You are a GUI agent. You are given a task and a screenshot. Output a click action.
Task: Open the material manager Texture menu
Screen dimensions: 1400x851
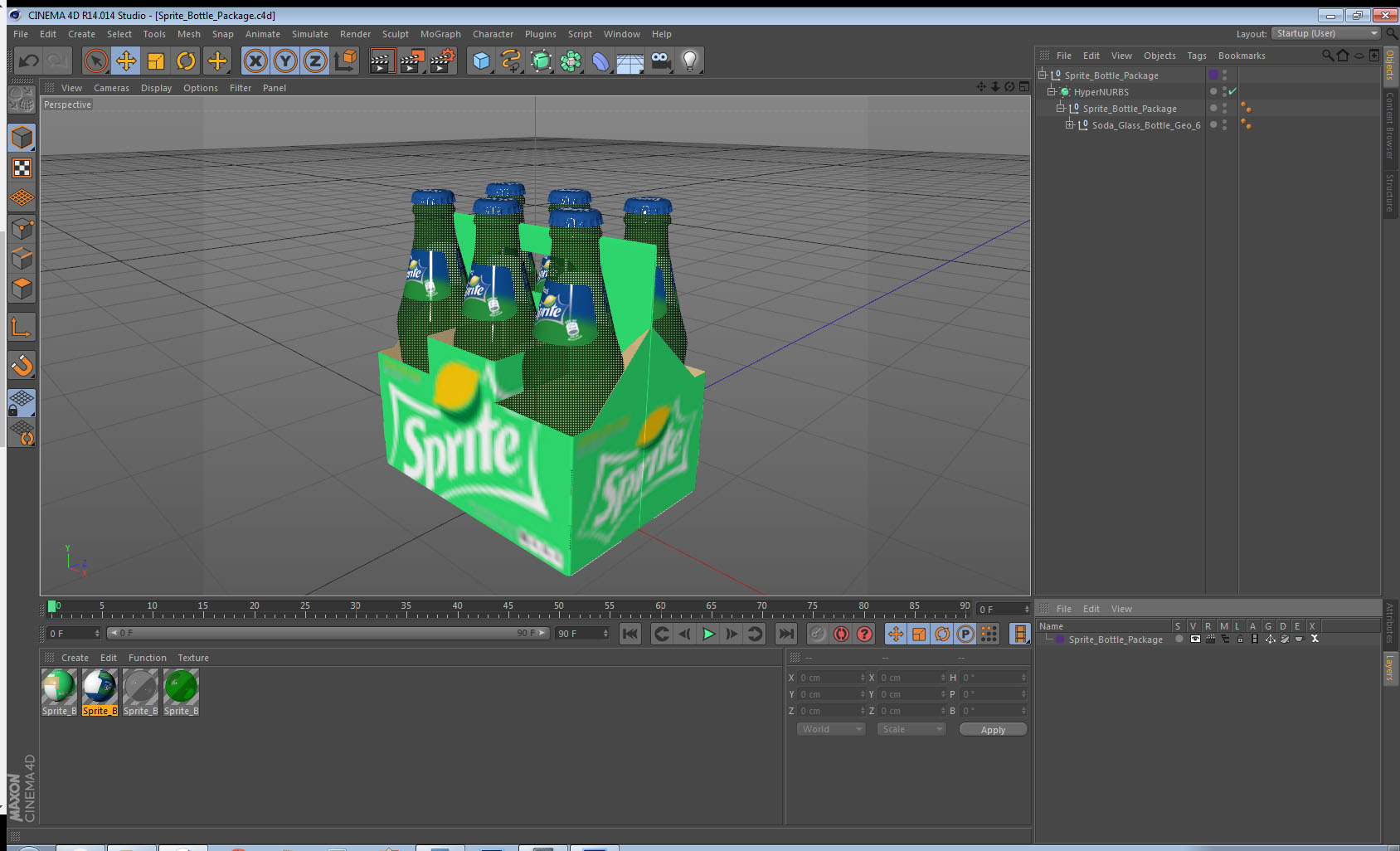pos(193,658)
